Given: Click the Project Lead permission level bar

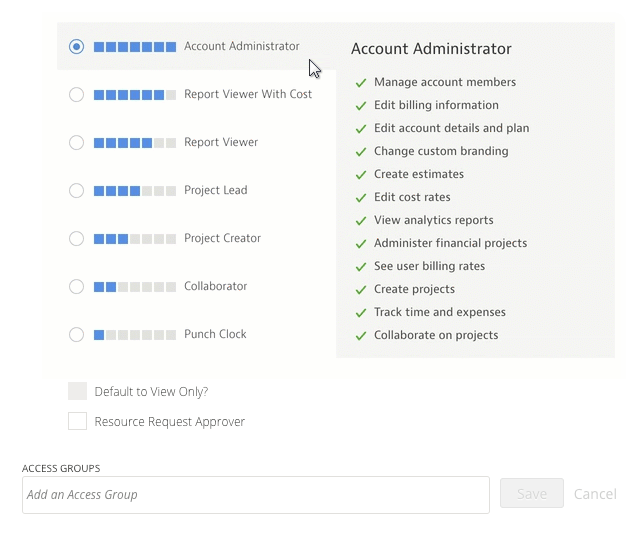Looking at the screenshot, I should coord(135,191).
